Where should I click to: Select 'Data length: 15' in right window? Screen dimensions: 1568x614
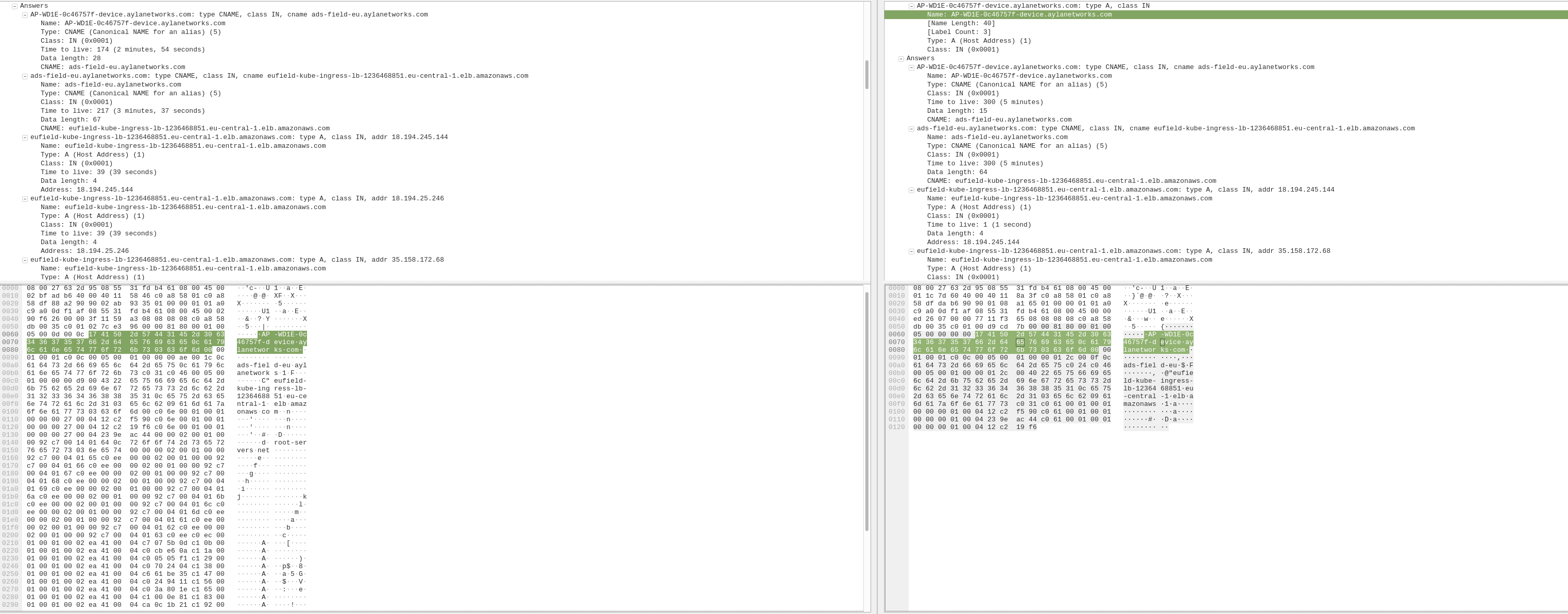point(957,111)
